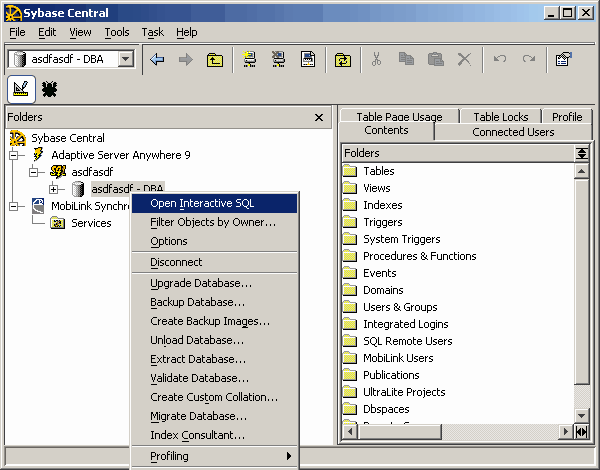Image resolution: width=600 pixels, height=470 pixels.
Task: Toggle the Design mode toolbar button
Action: tap(21, 89)
